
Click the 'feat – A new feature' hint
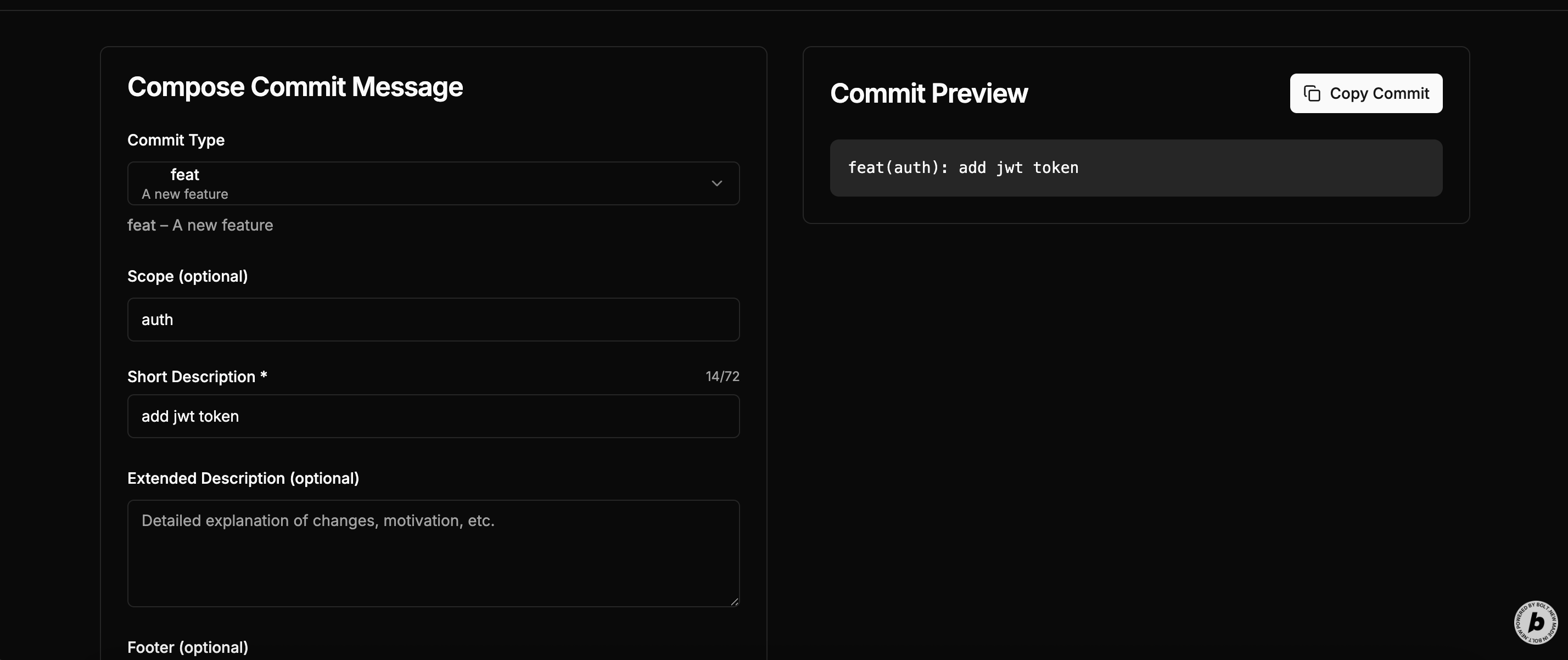click(200, 225)
